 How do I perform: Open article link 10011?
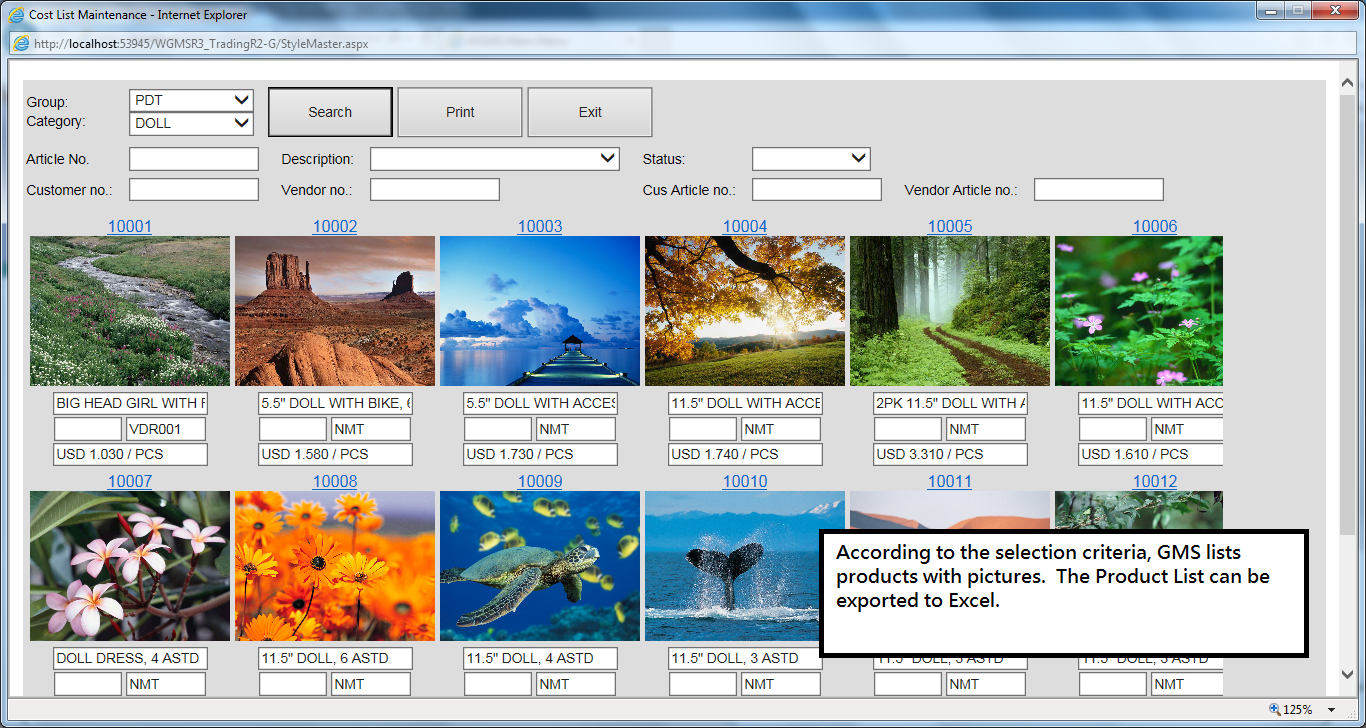pyautogui.click(x=950, y=481)
